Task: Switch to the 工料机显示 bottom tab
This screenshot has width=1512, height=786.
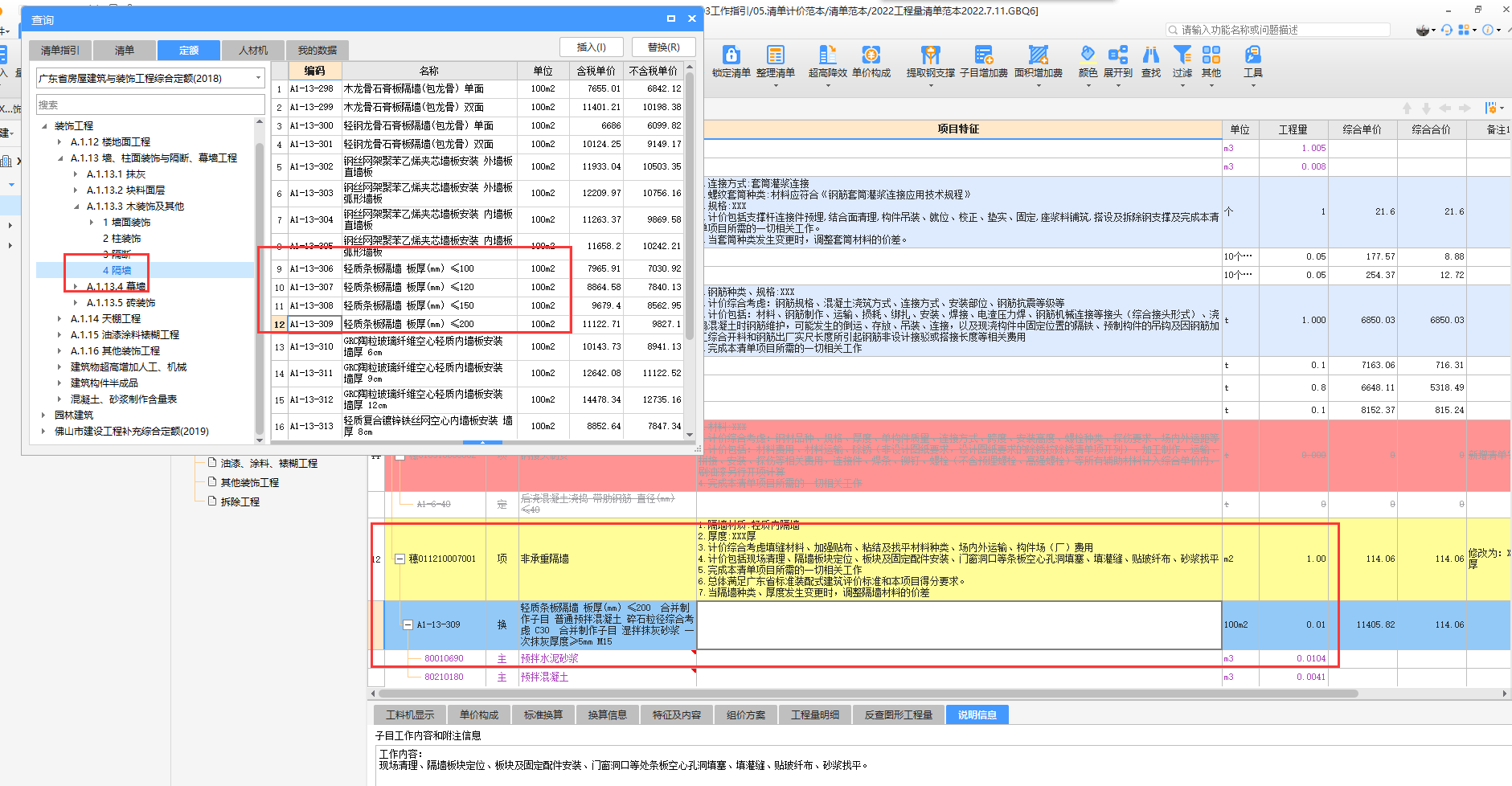Action: pyautogui.click(x=410, y=714)
